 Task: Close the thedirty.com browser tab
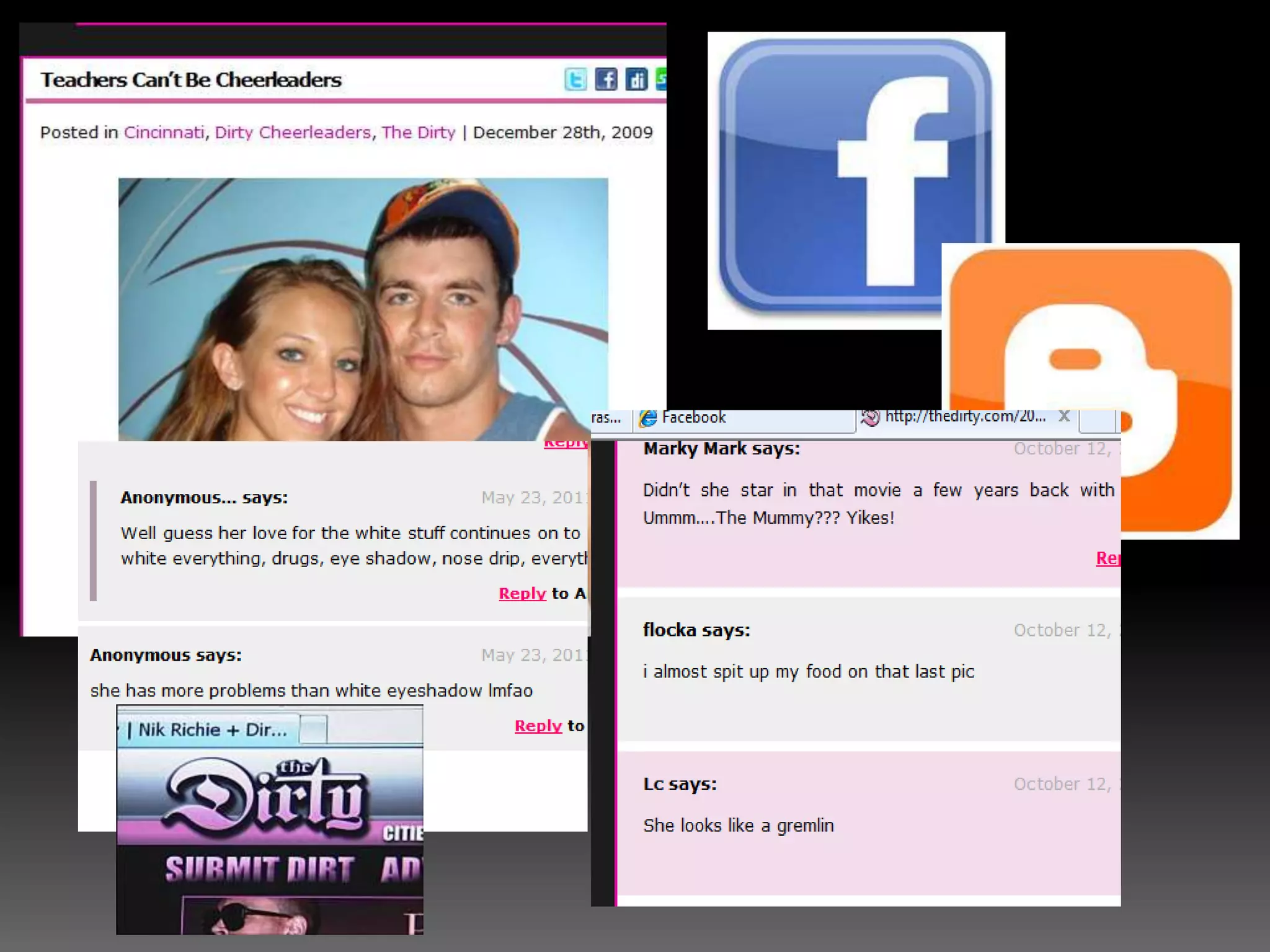point(1064,416)
